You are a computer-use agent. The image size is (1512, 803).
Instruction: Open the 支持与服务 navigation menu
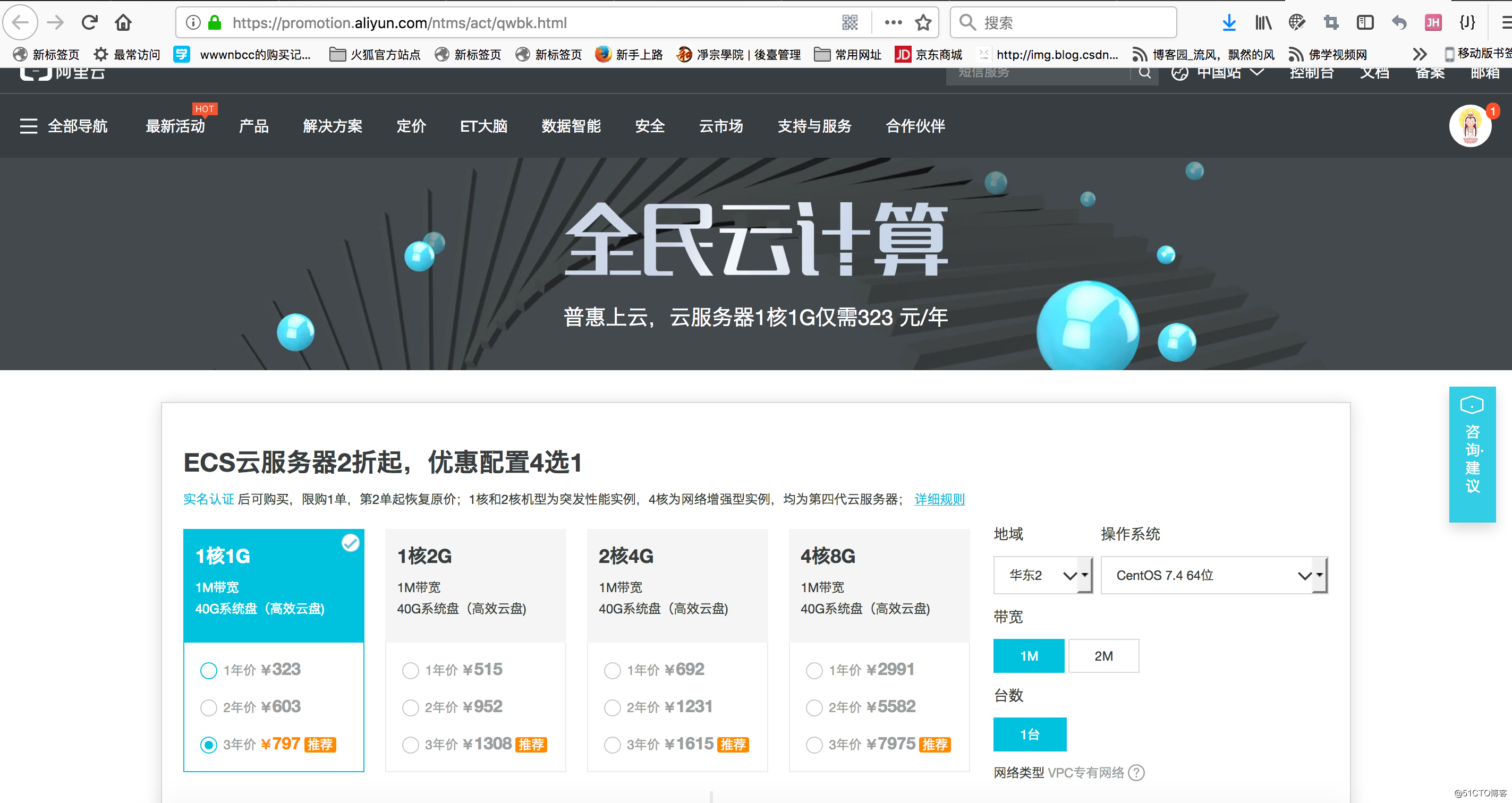pos(814,126)
